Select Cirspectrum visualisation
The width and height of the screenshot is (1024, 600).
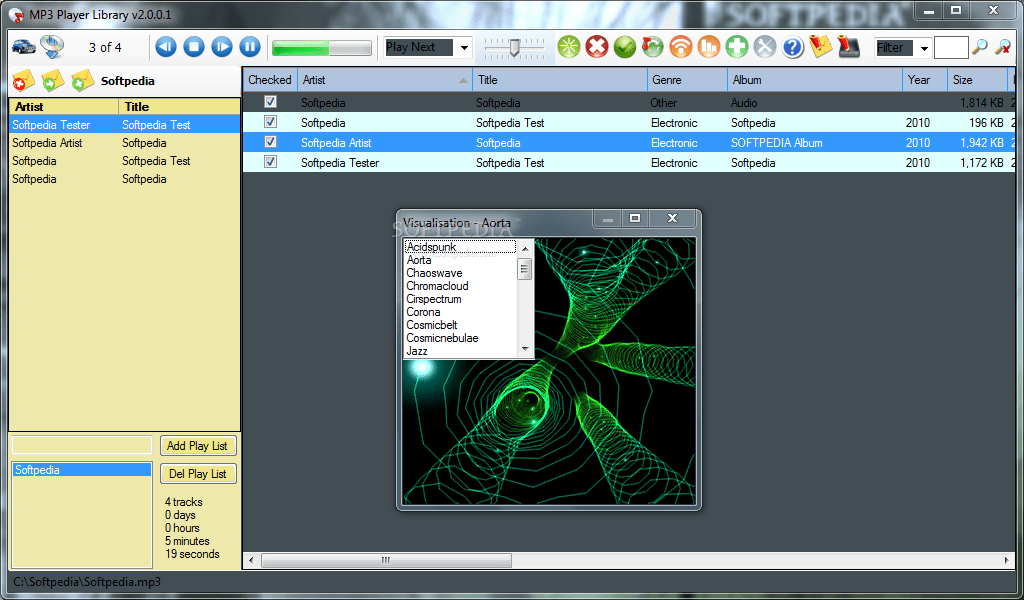click(x=460, y=299)
